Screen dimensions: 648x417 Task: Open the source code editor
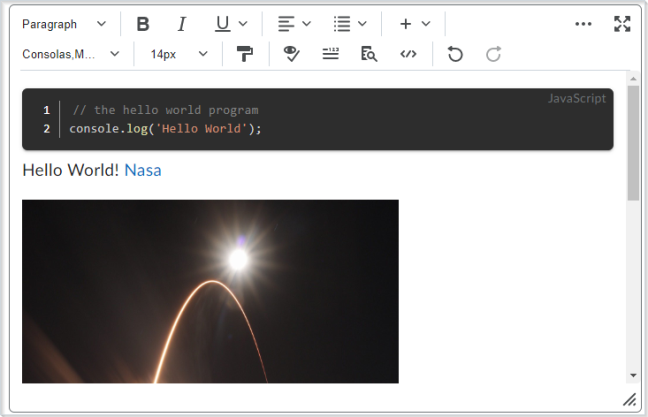tap(408, 54)
